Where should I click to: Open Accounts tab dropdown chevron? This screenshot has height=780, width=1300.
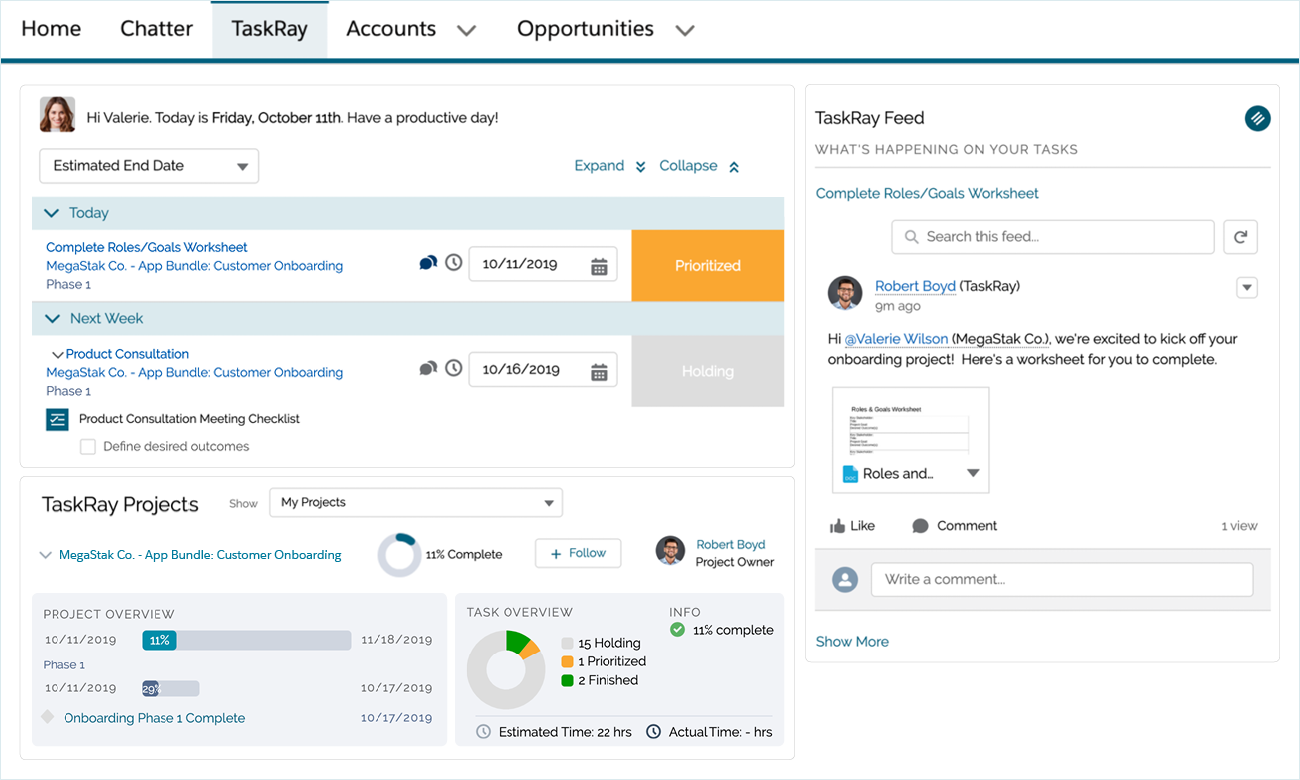(466, 30)
